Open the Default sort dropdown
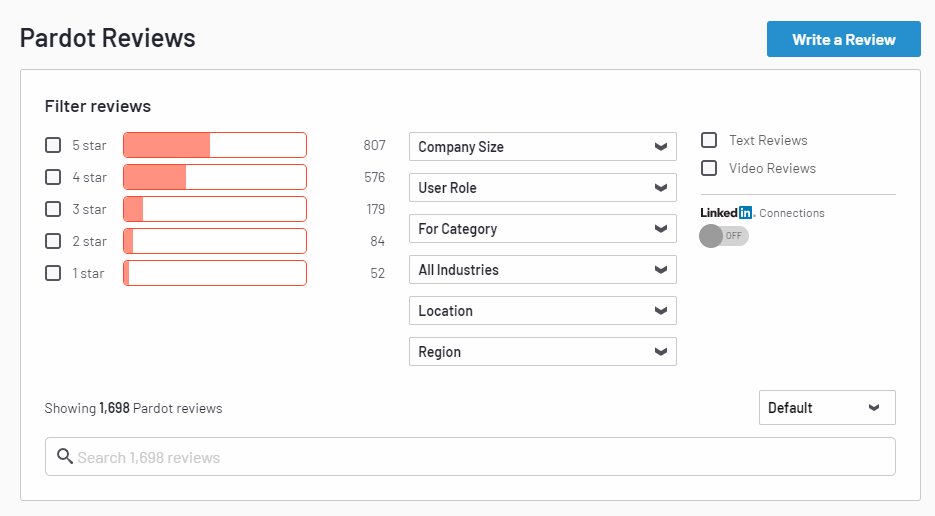The image size is (935, 516). point(826,408)
